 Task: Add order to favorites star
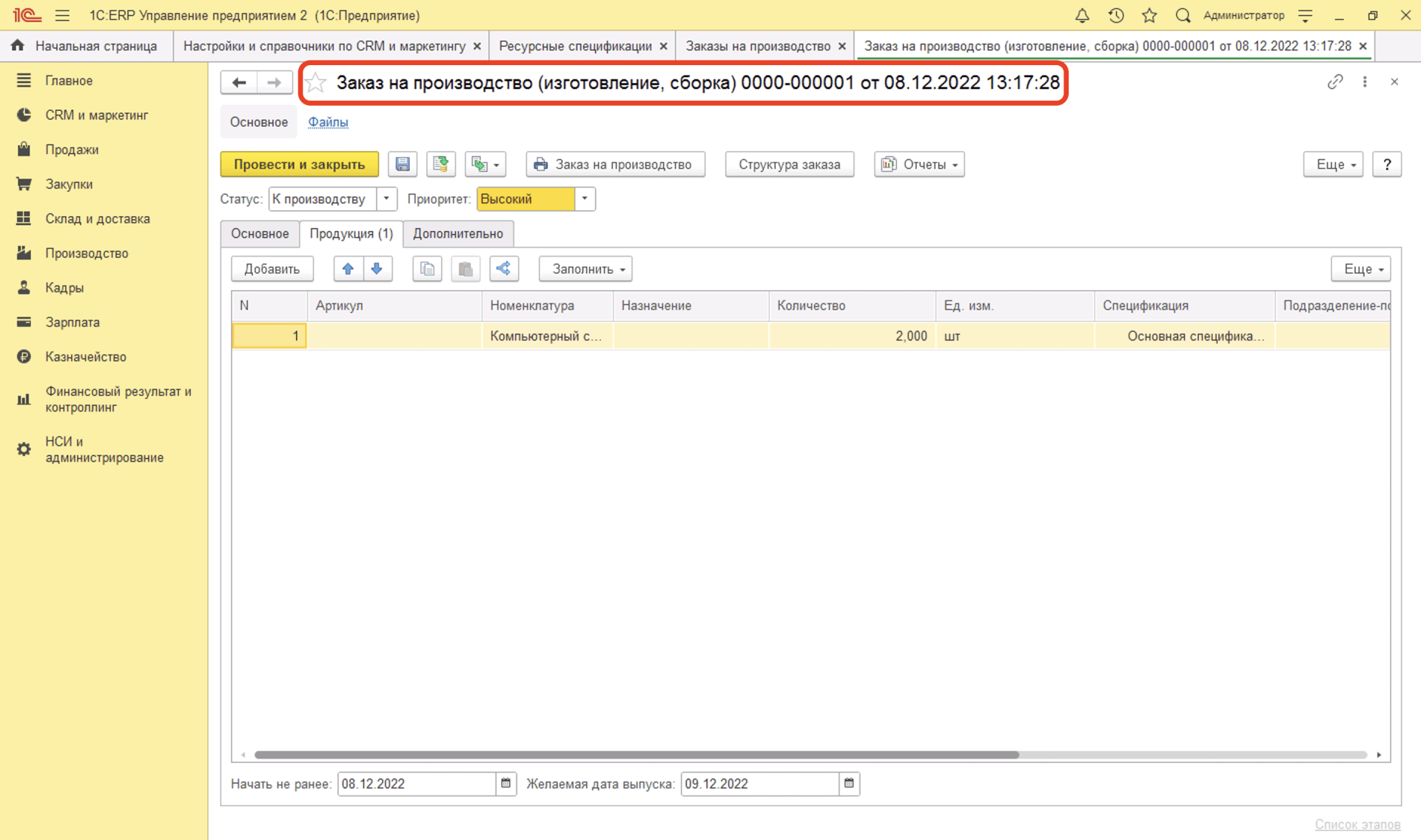(316, 82)
